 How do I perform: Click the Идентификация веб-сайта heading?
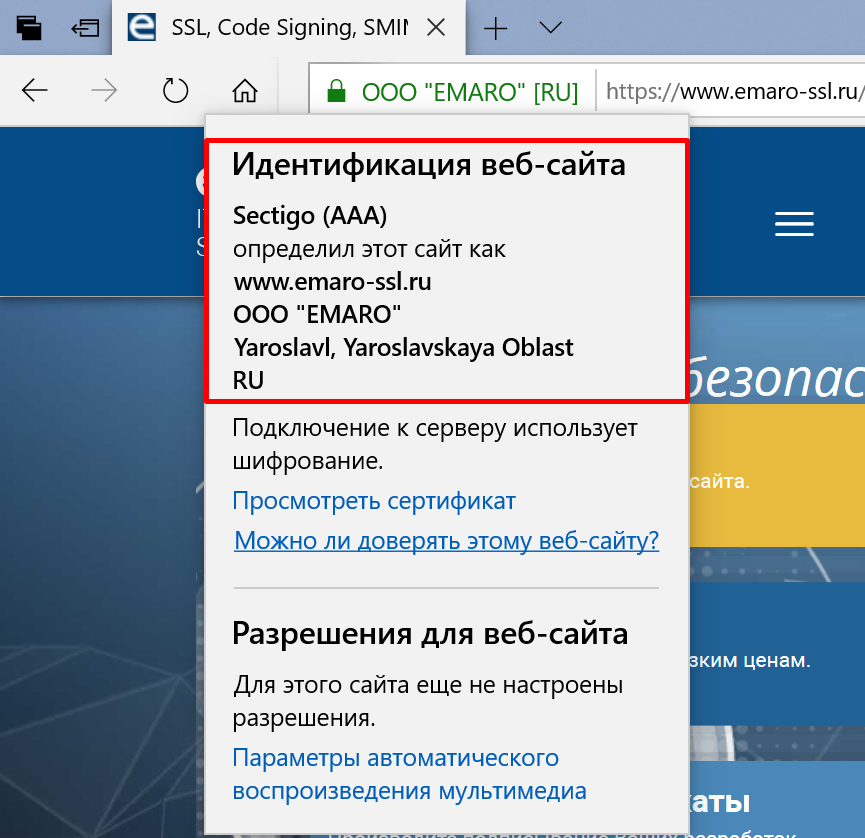point(429,165)
